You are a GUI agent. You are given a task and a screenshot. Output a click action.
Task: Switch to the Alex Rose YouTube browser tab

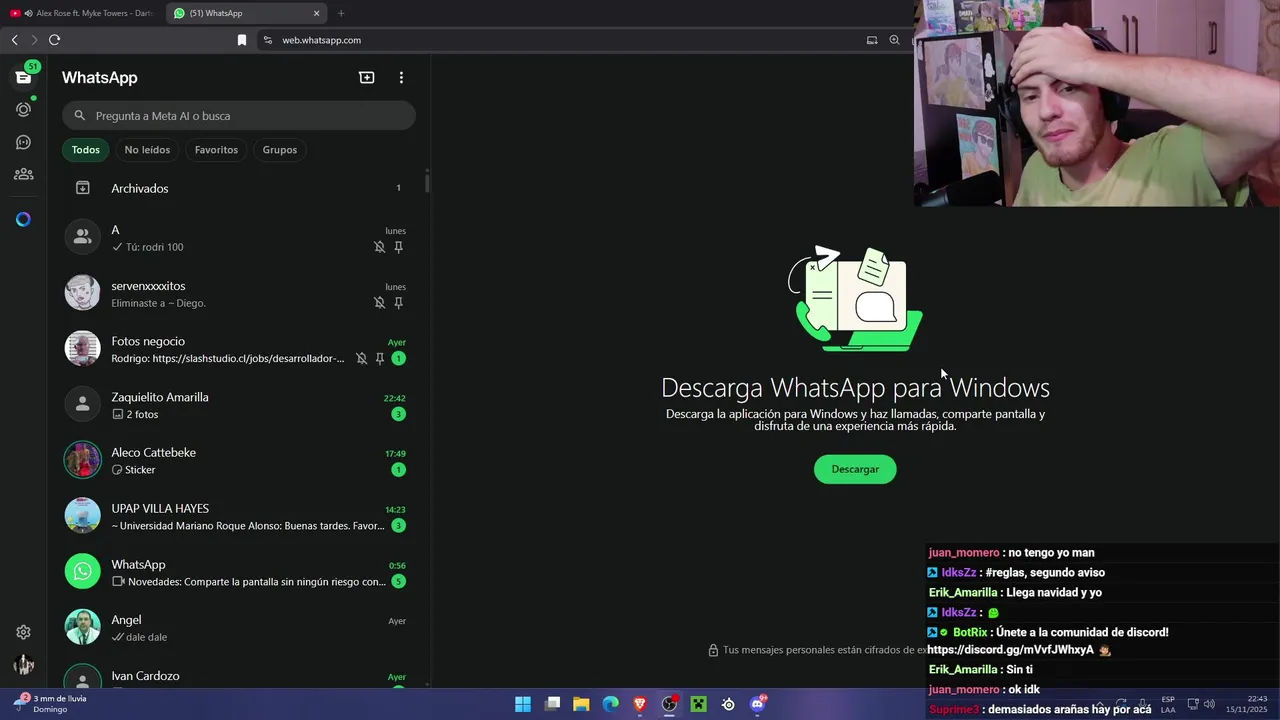82,13
